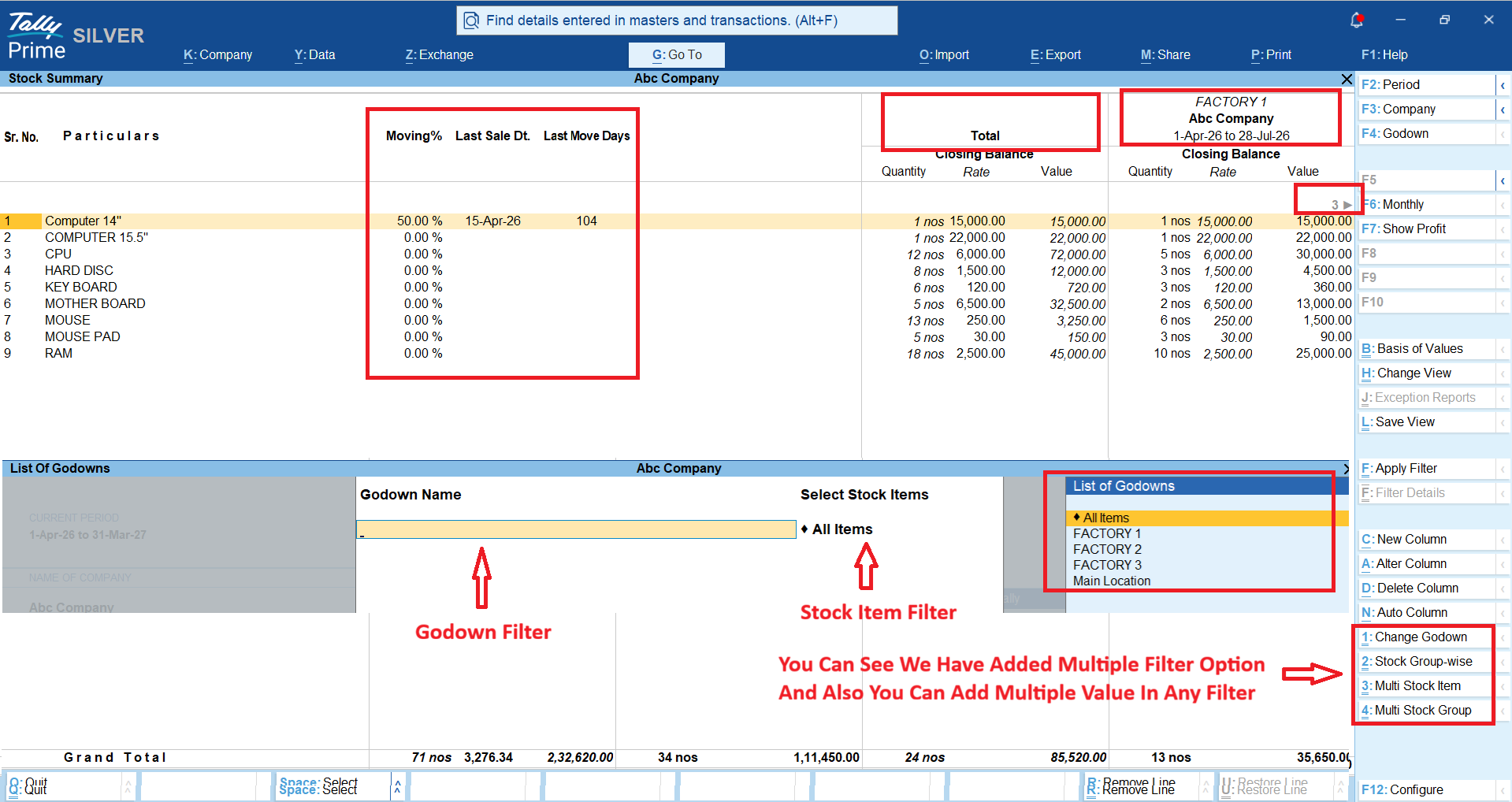Click F7: Show Profit
Screen dimensions: 1512x802
coord(1427,229)
